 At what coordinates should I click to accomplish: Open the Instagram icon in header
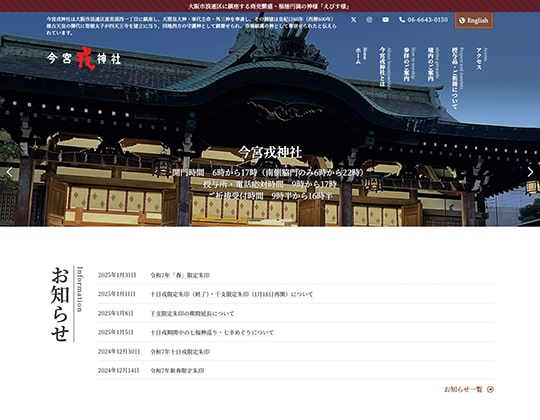[x=369, y=20]
